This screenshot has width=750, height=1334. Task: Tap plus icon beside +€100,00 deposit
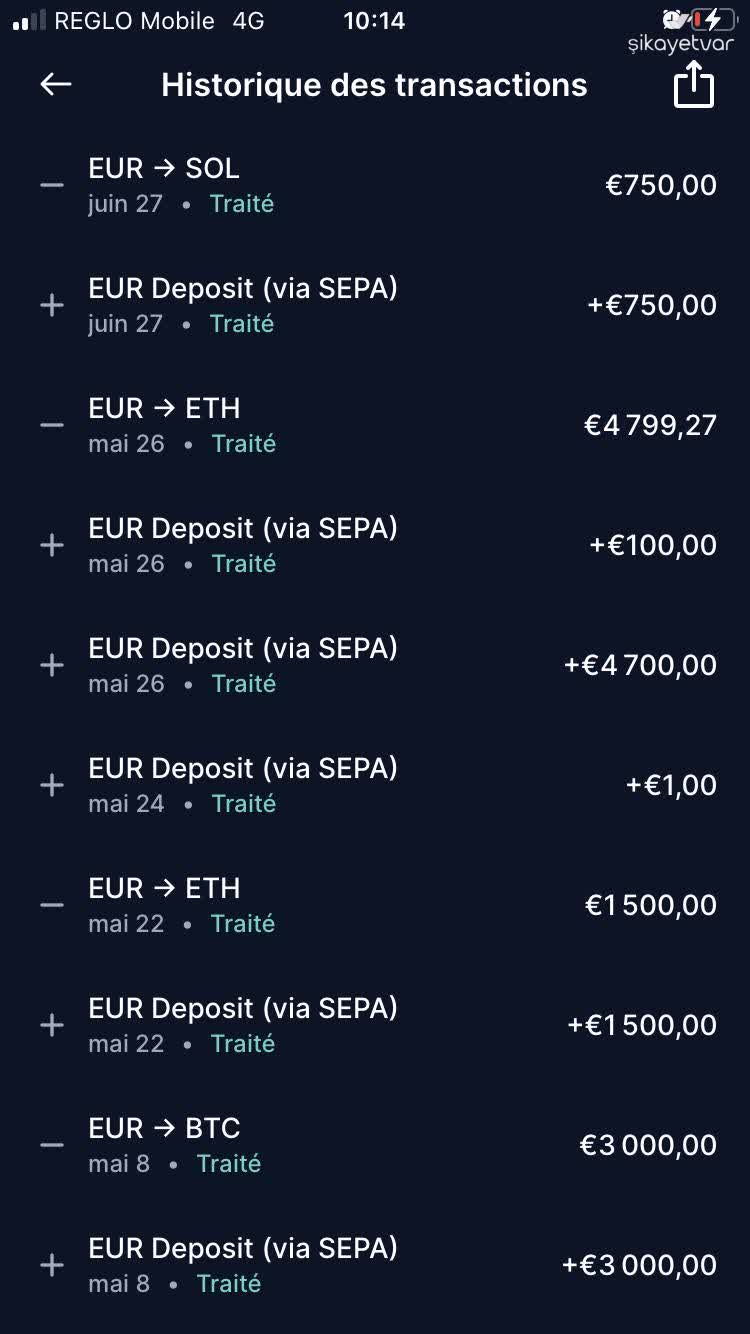click(x=52, y=545)
